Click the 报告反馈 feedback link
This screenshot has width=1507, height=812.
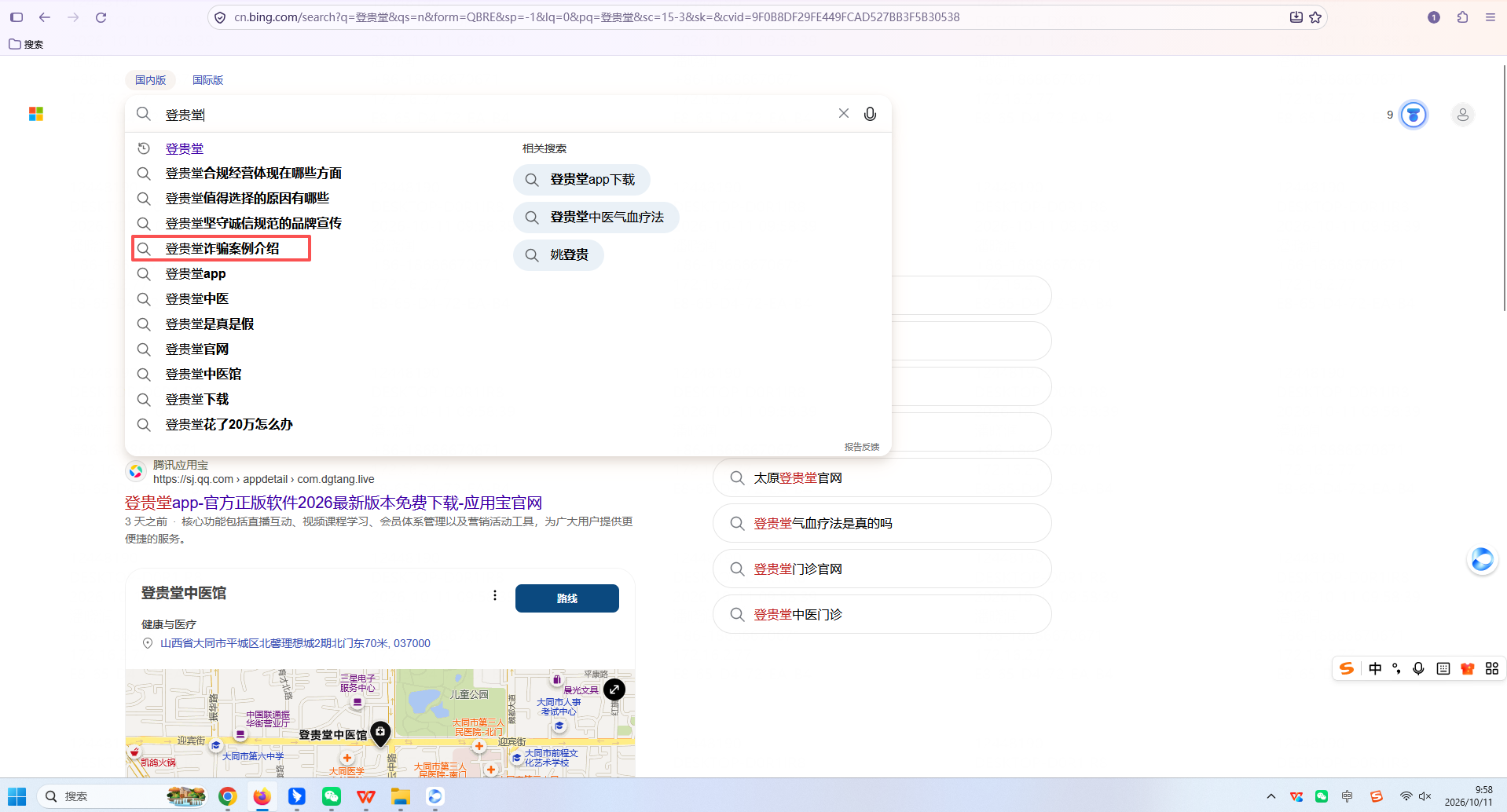tap(862, 447)
